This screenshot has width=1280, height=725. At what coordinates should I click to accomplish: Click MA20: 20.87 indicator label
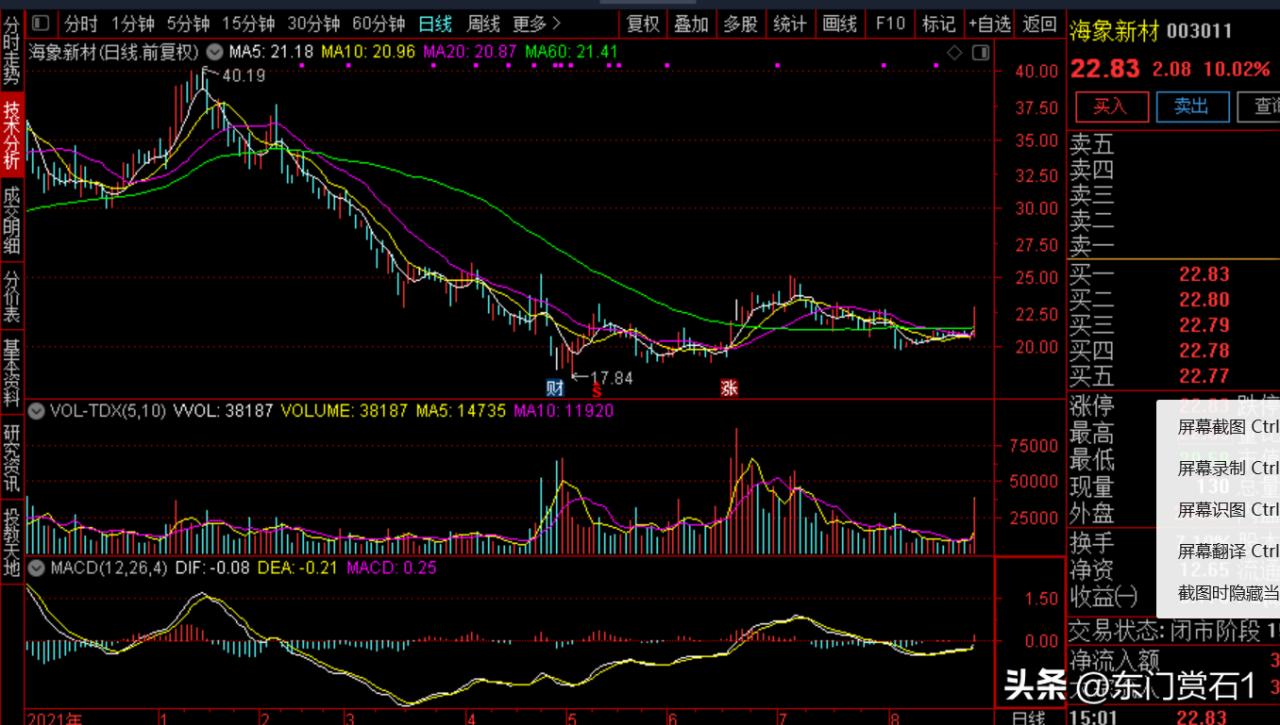pos(470,52)
